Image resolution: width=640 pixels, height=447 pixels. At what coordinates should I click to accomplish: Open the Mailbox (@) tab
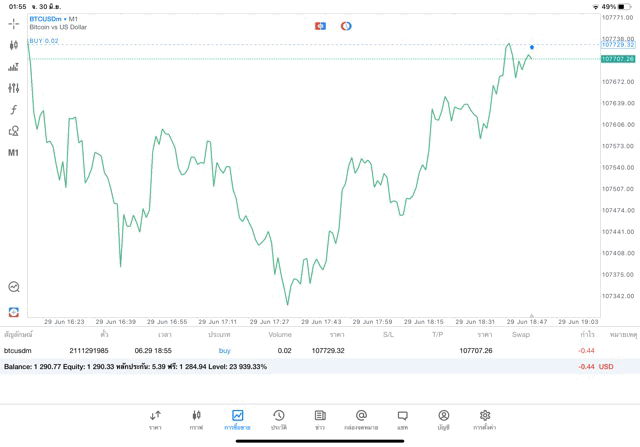pyautogui.click(x=361, y=420)
